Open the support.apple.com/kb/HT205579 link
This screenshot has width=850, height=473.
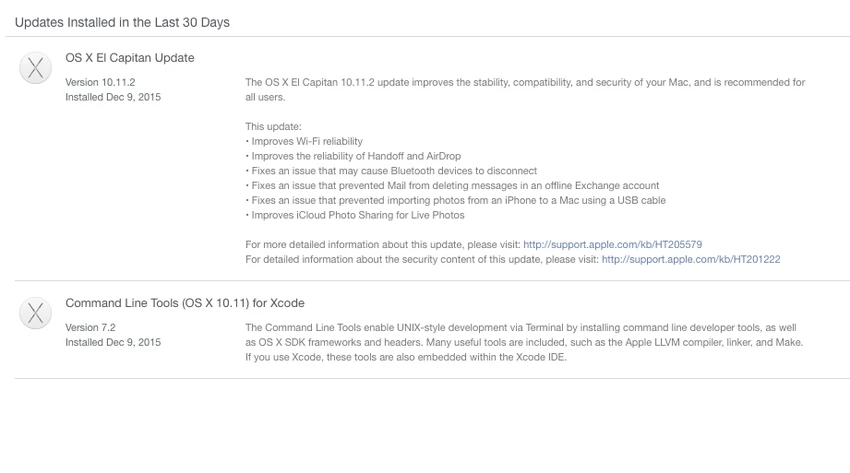pos(613,244)
